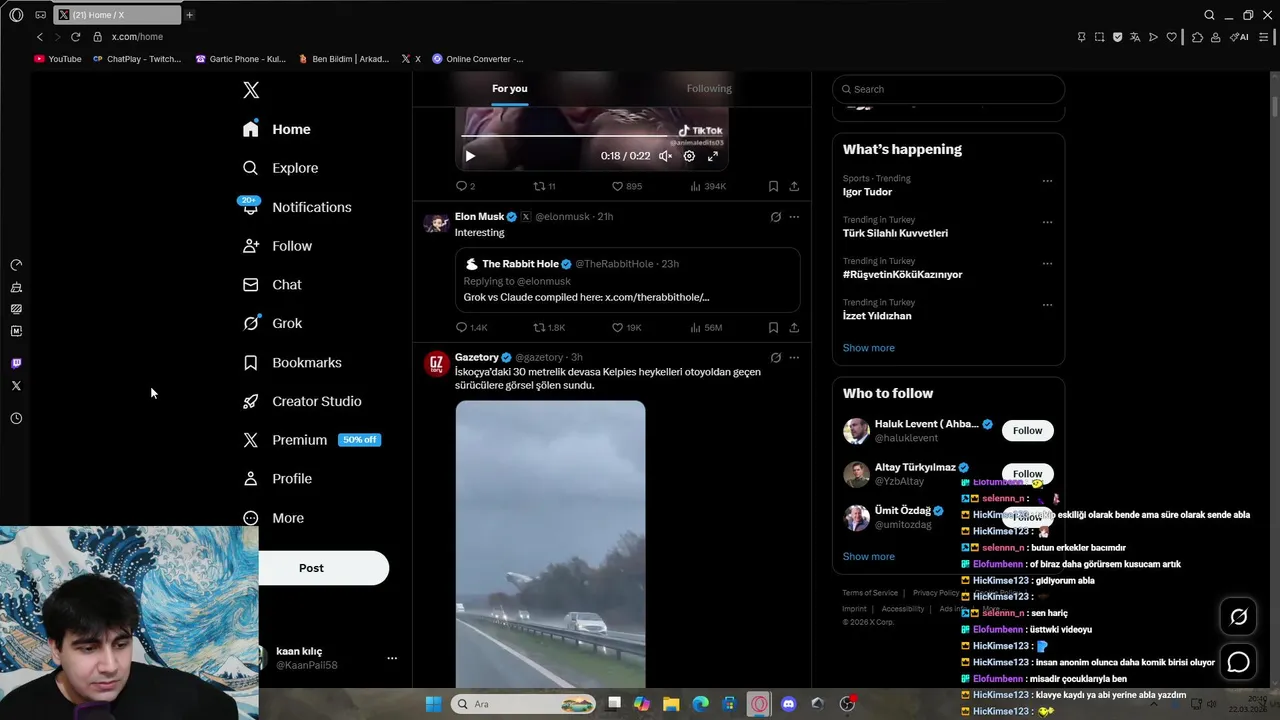The height and width of the screenshot is (720, 1280).
Task: Follow Altay Türkyılmaz
Action: (1027, 473)
